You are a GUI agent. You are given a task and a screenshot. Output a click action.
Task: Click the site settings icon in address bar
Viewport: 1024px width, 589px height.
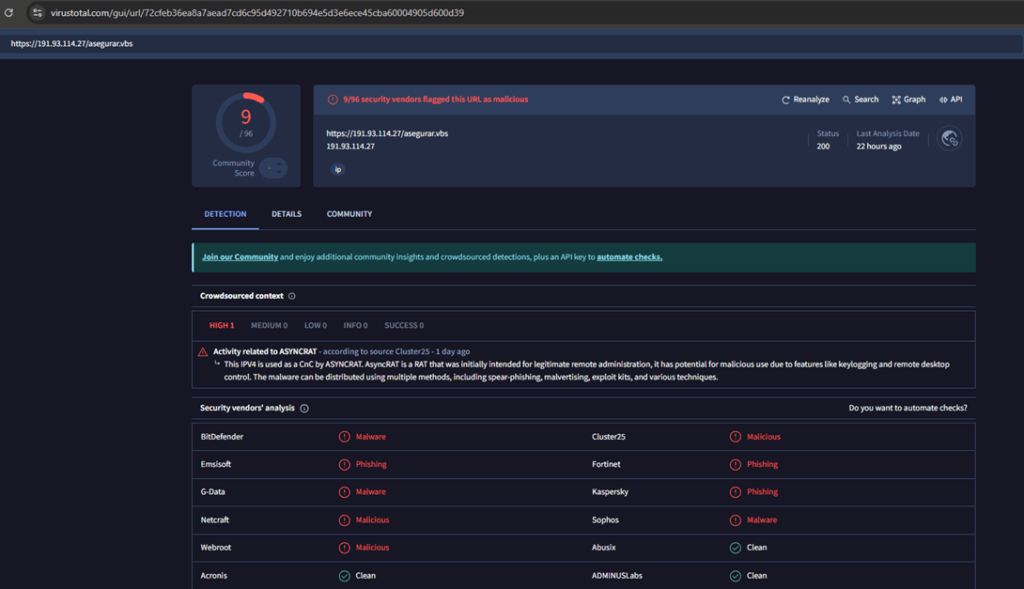37,13
